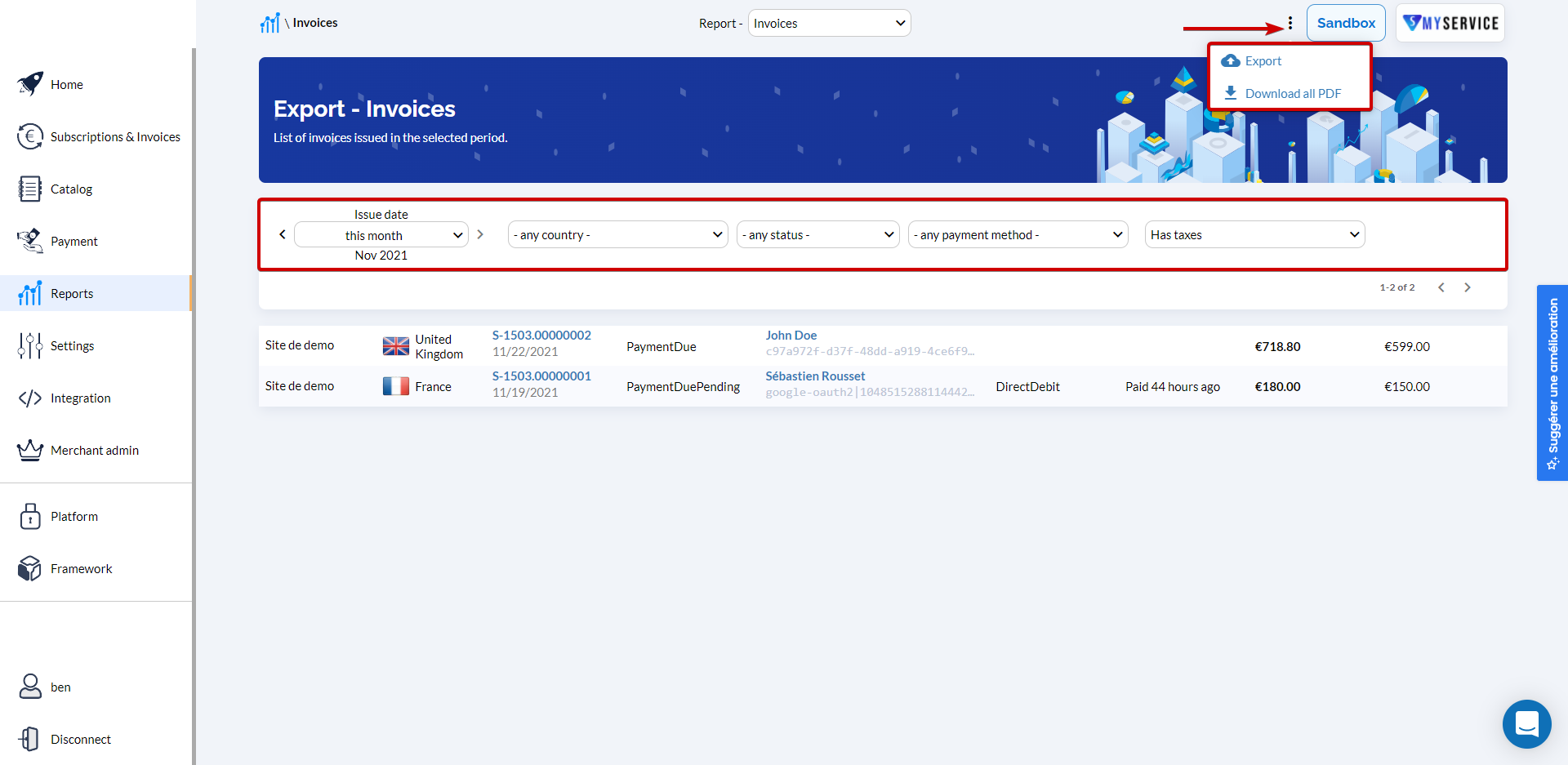Click the c97a972f customer ID text
The image size is (1568, 765).
coord(870,352)
